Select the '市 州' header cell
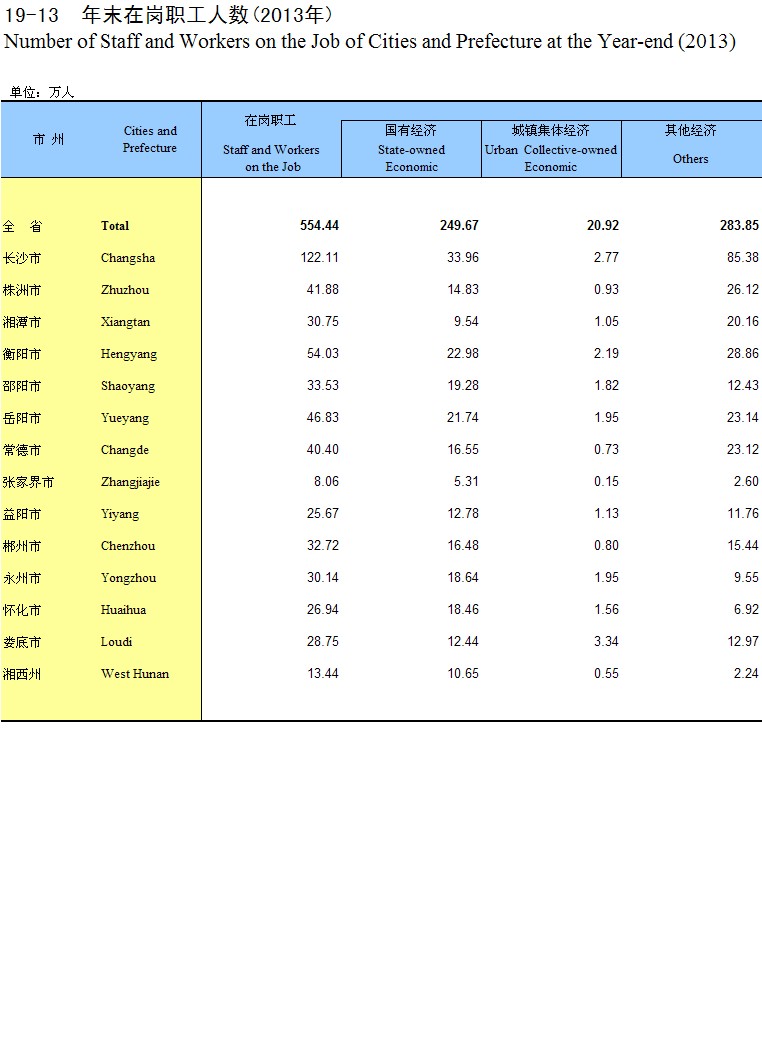 point(48,140)
